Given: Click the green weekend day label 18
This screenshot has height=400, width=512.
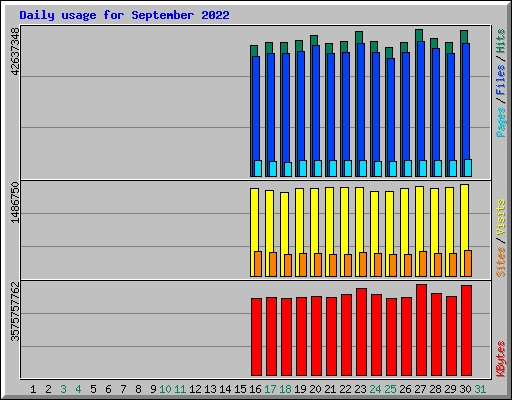Looking at the screenshot, I should point(285,389).
